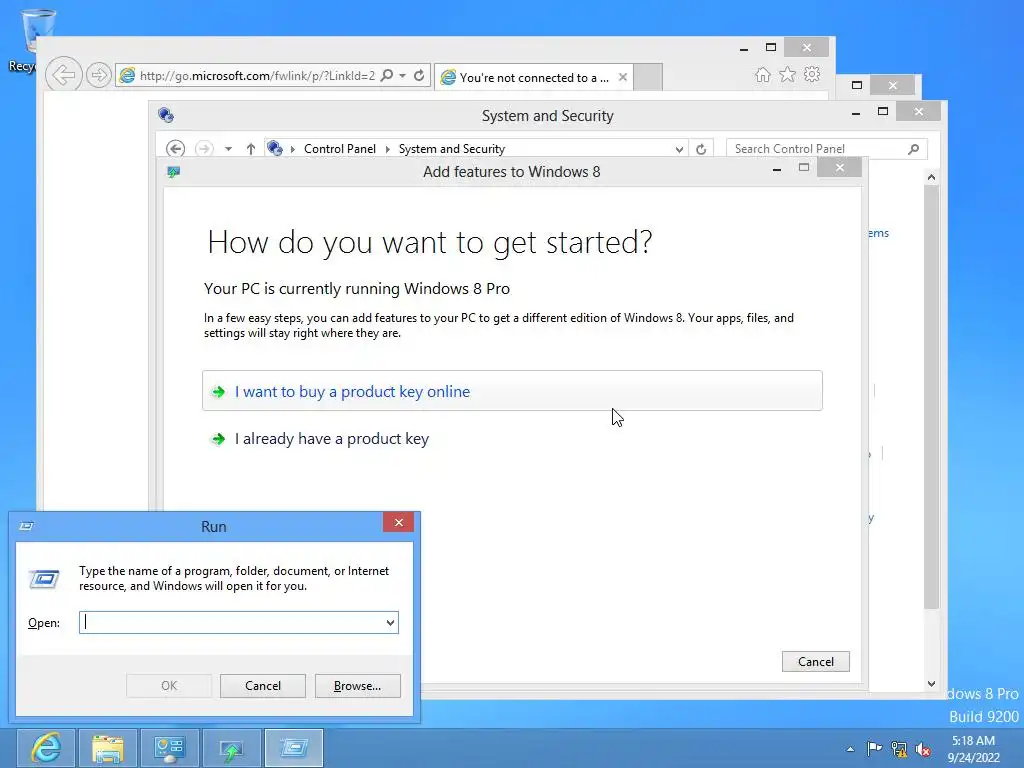This screenshot has height=768, width=1024.
Task: Open the address bar history dropdown
Action: [x=679, y=149]
